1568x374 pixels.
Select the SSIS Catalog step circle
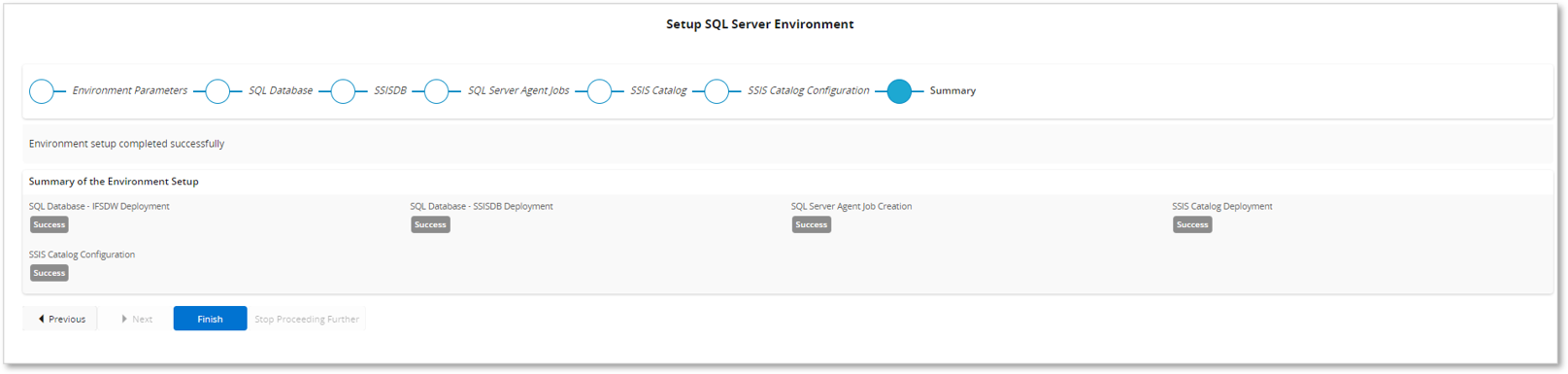coord(599,91)
